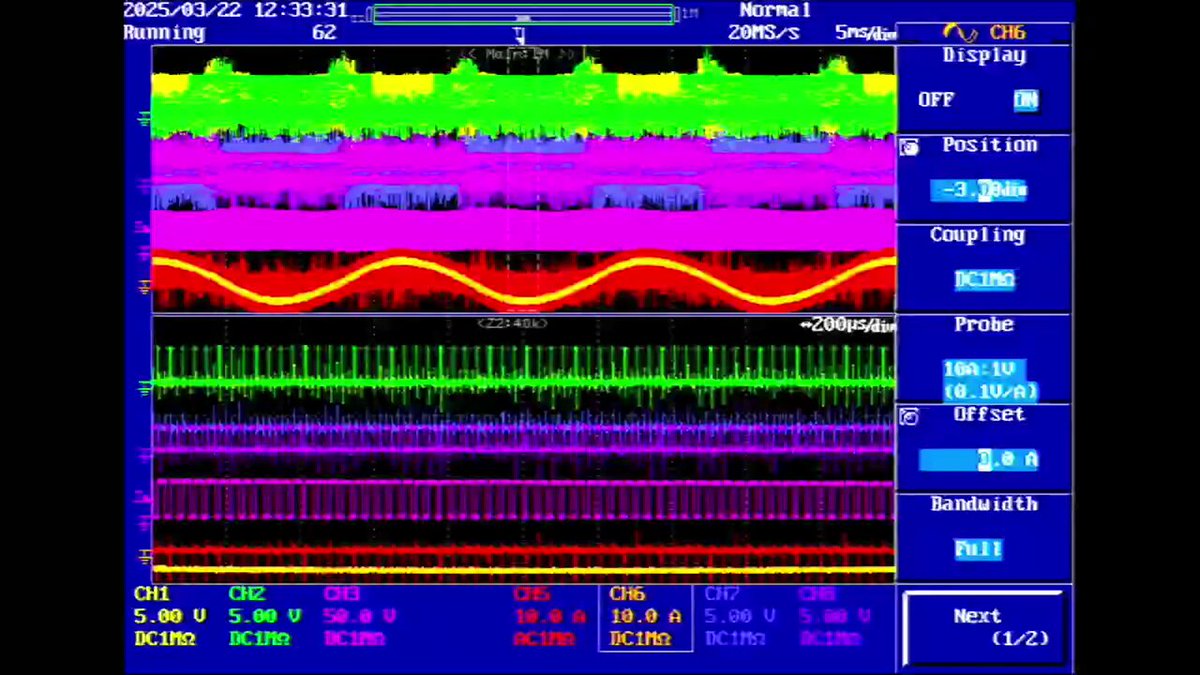Open the Coupling soft key label

(x=977, y=235)
